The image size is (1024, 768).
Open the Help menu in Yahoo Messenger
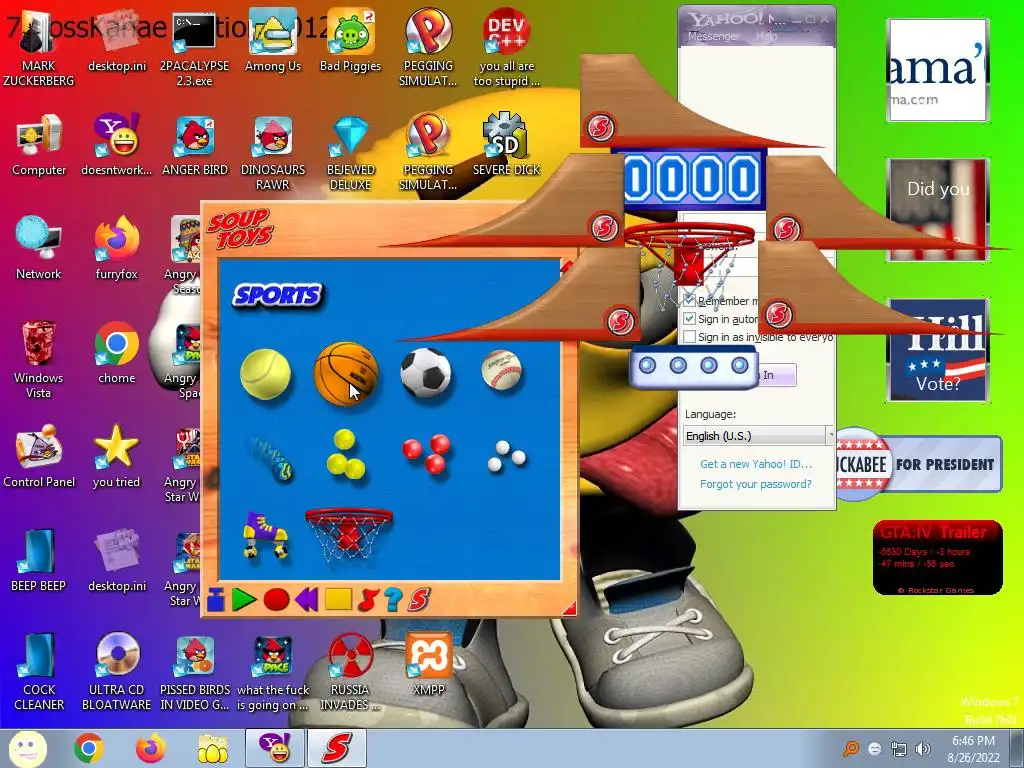coord(767,37)
